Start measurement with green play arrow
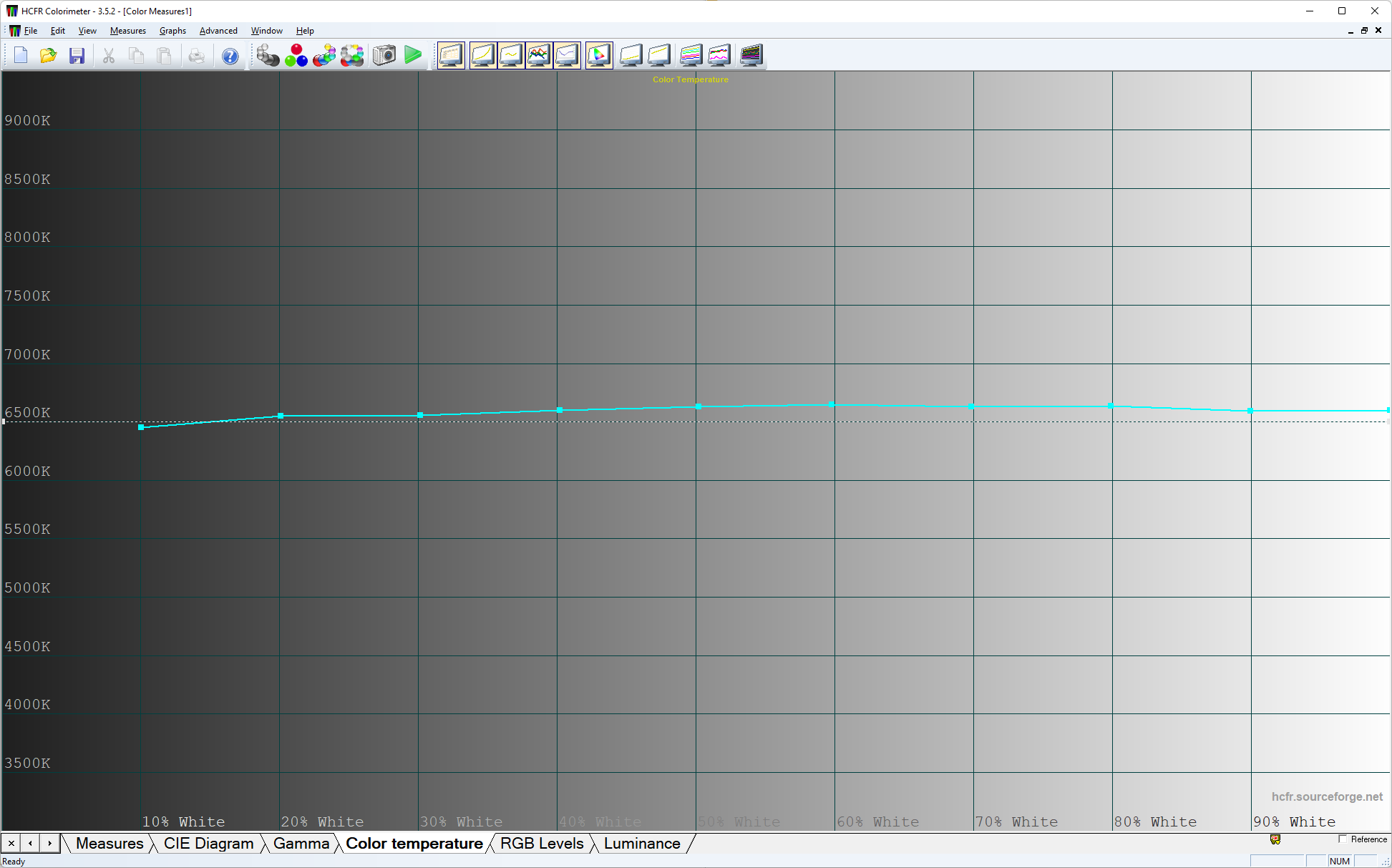Screen dimensions: 1392x868 413,55
